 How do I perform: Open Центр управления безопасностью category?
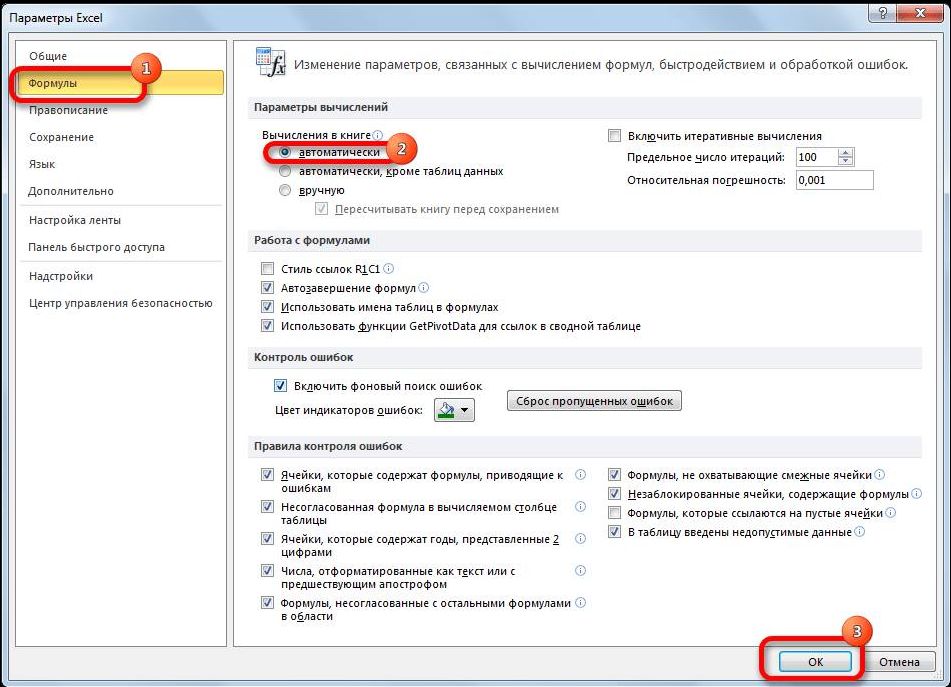(121, 303)
